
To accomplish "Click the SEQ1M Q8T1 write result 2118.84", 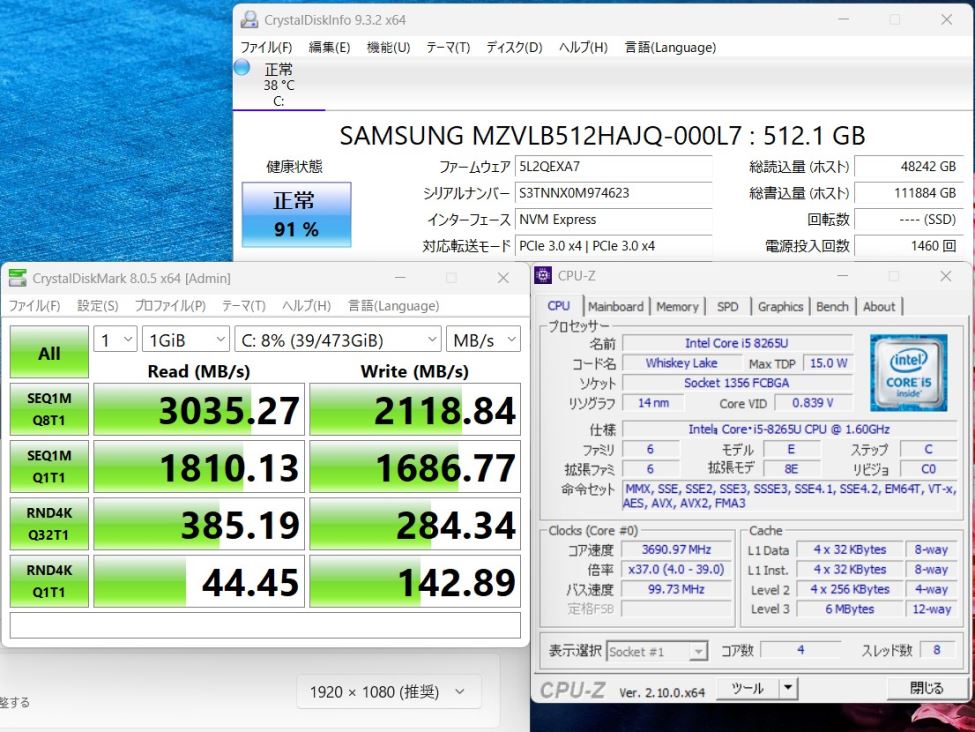I will (415, 409).
